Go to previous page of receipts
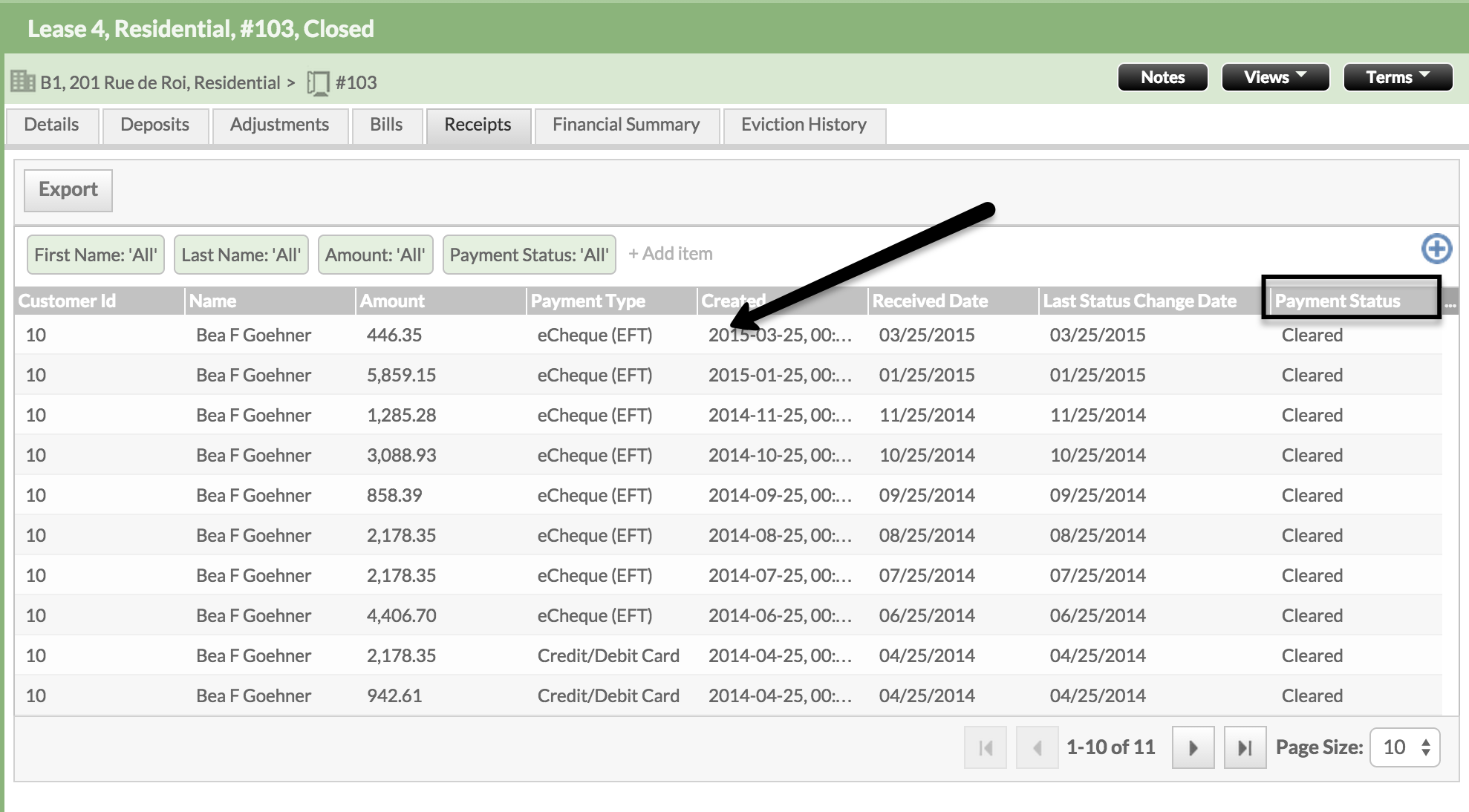 click(x=1037, y=747)
